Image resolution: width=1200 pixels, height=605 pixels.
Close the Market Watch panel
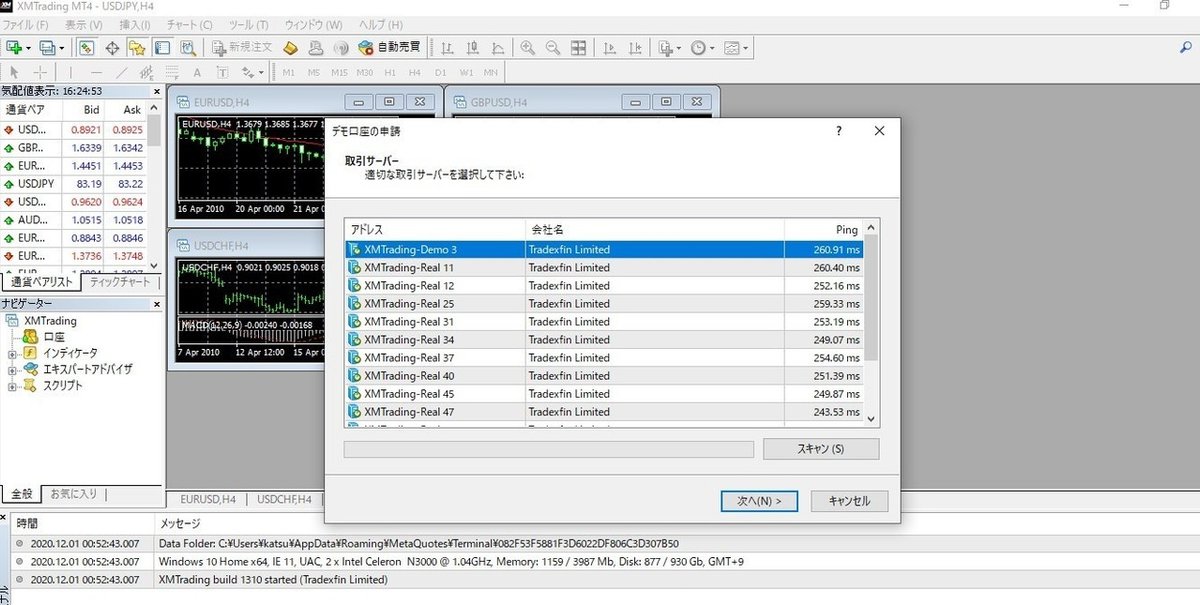point(156,91)
